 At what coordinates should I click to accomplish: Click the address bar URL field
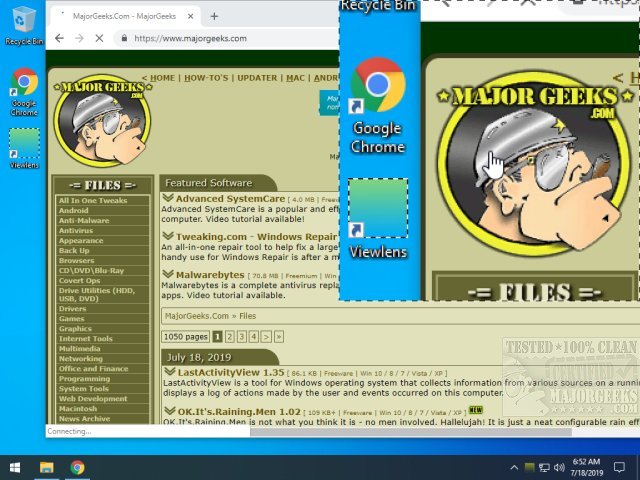point(229,38)
